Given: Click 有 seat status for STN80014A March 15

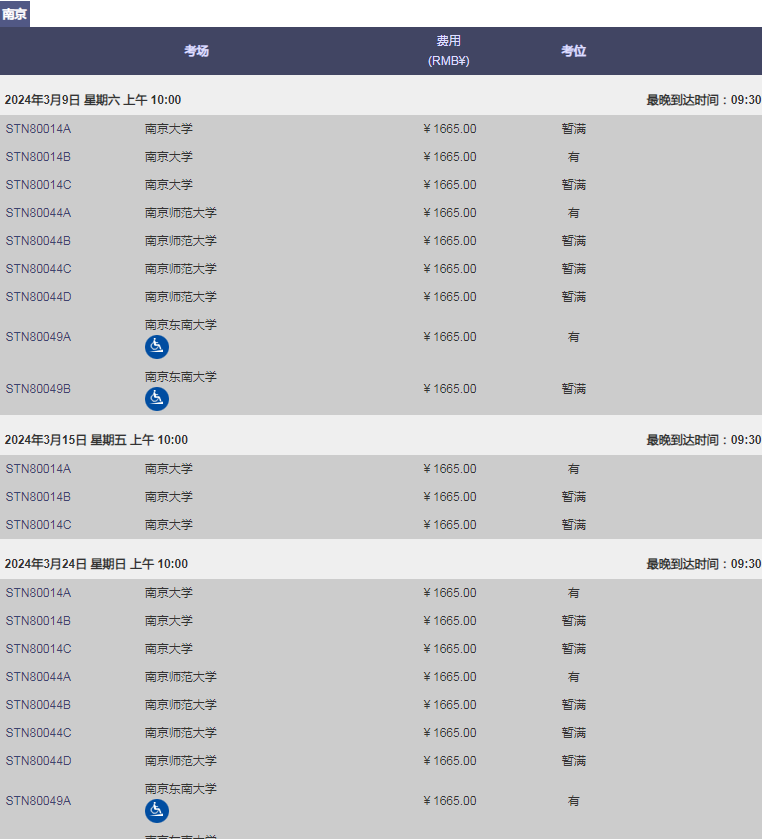Looking at the screenshot, I should [573, 469].
